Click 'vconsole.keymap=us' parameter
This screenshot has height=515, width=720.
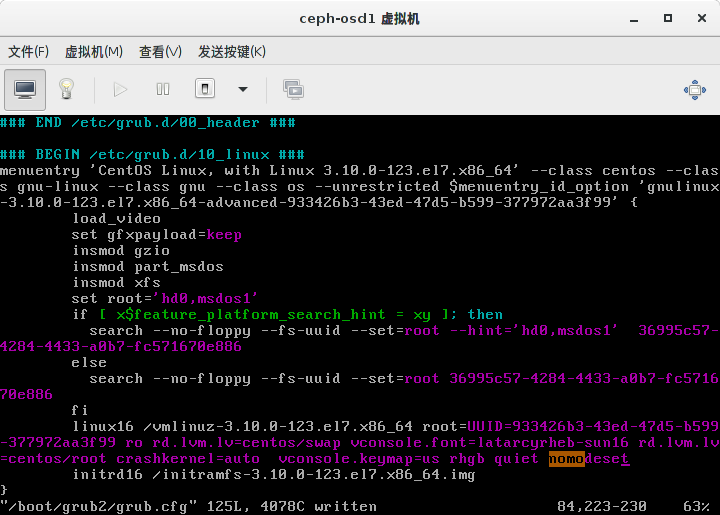coord(359,459)
